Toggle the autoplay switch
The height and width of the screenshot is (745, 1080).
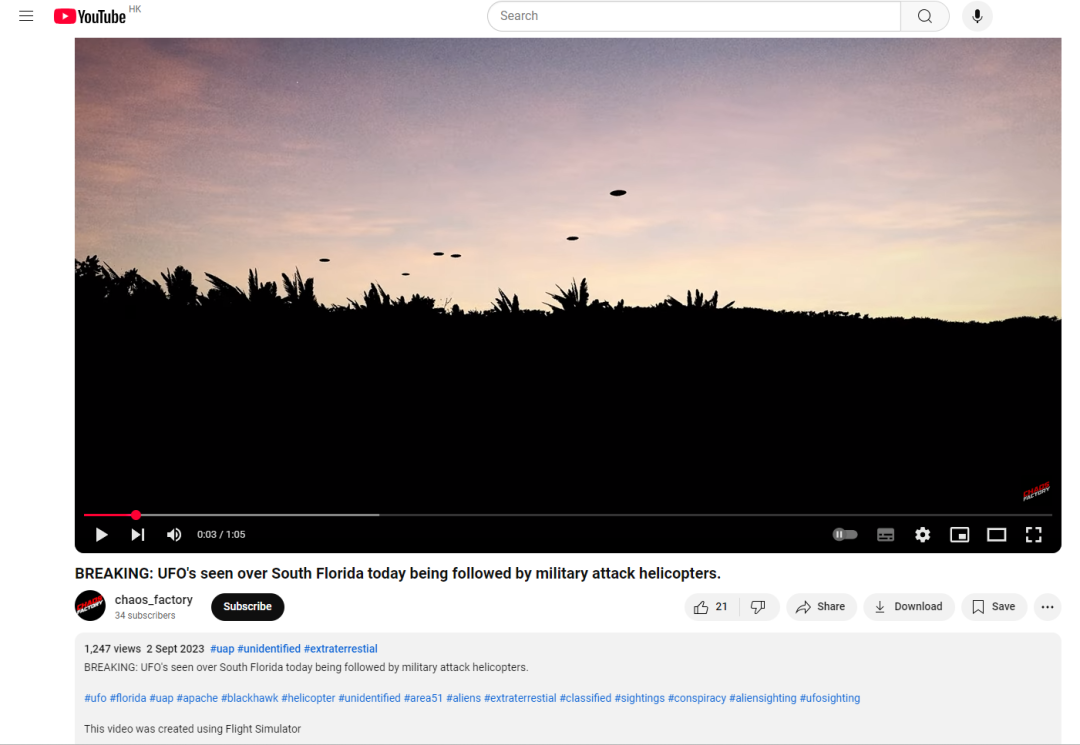click(x=845, y=535)
